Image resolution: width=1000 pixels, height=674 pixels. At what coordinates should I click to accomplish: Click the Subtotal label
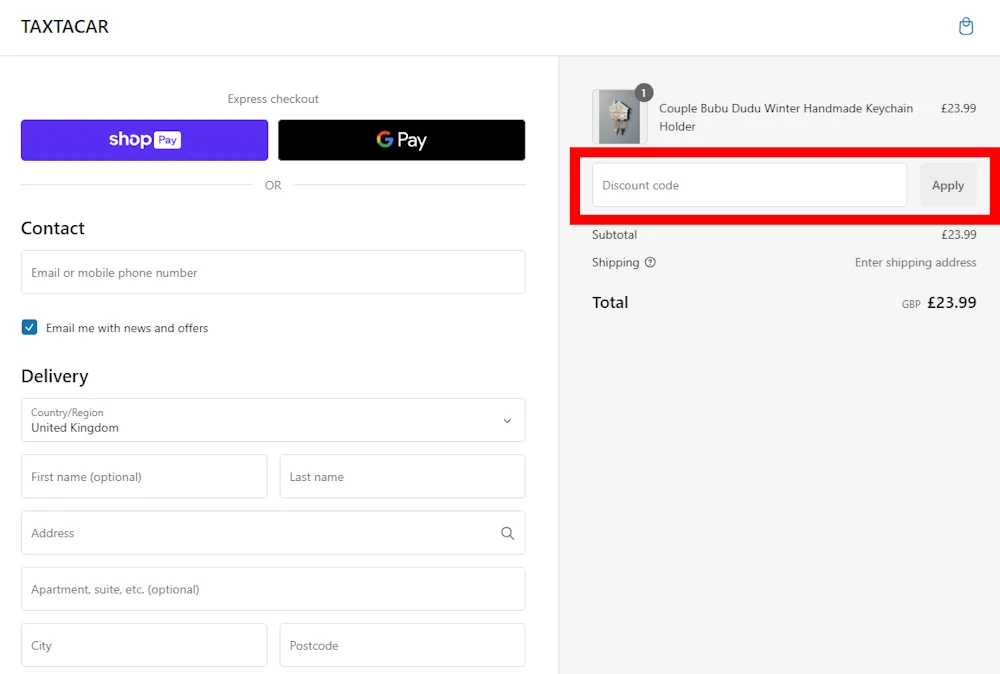(614, 235)
